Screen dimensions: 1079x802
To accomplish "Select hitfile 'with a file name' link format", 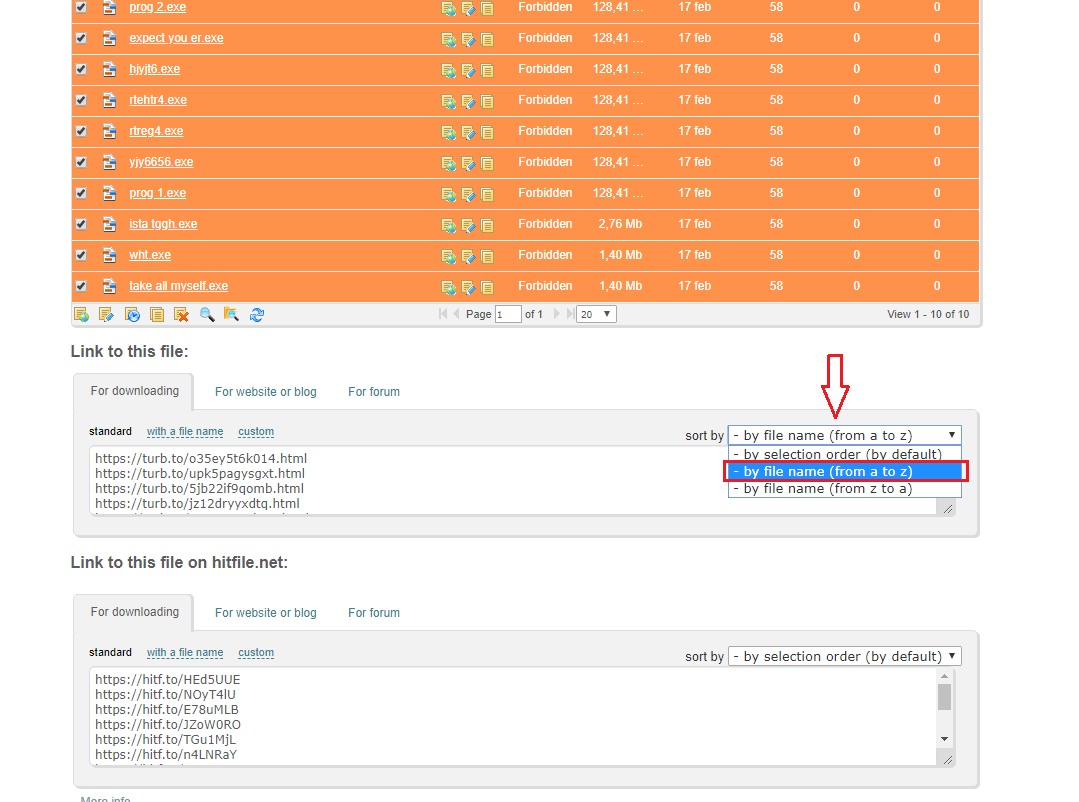I will 185,653.
